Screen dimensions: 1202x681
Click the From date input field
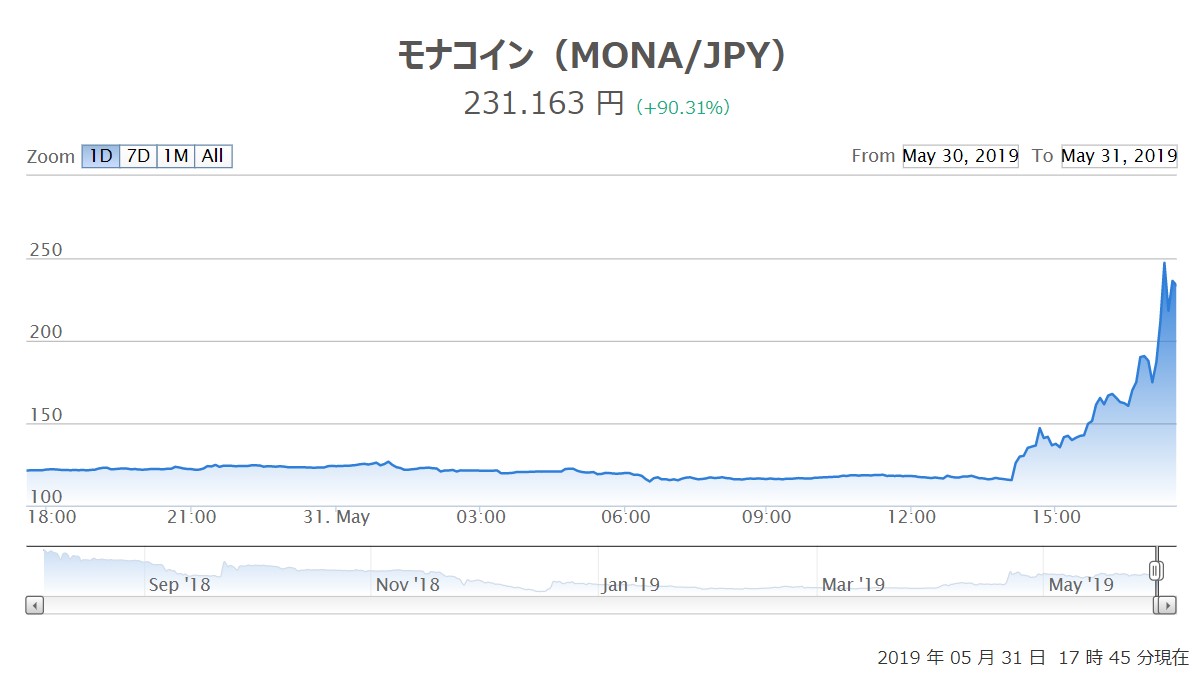(960, 156)
